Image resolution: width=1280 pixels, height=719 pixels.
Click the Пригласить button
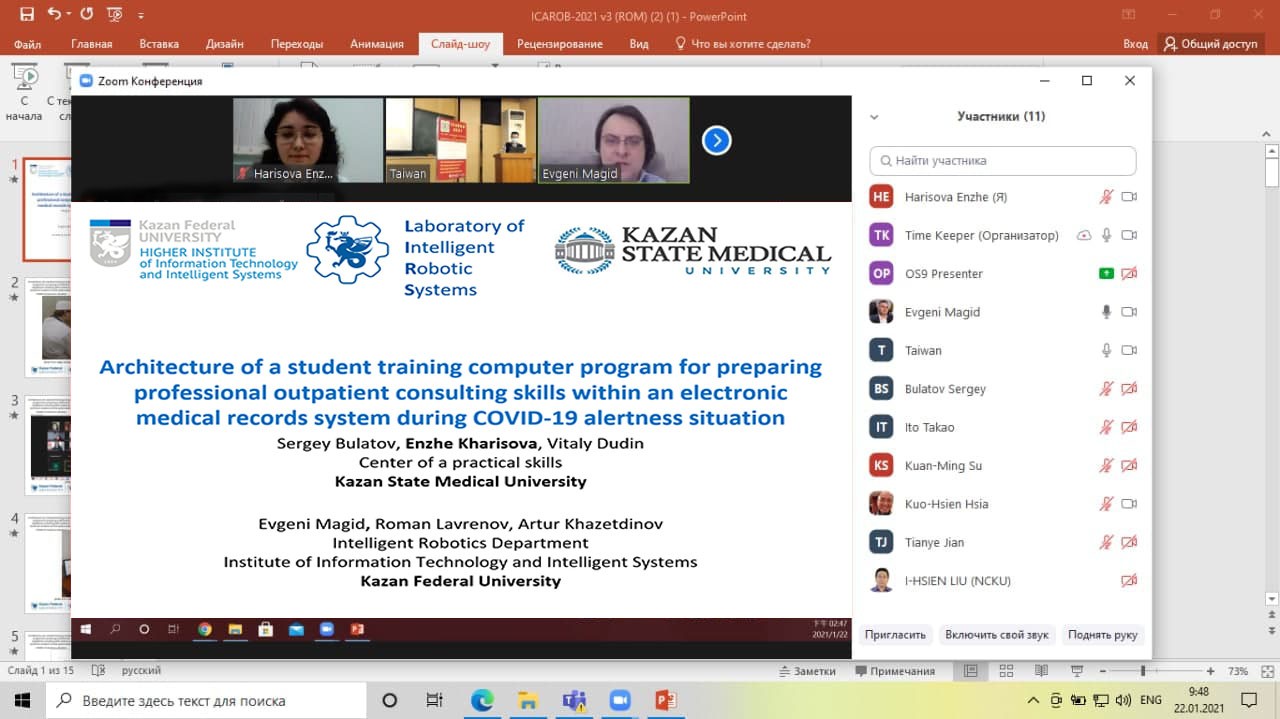coord(895,635)
